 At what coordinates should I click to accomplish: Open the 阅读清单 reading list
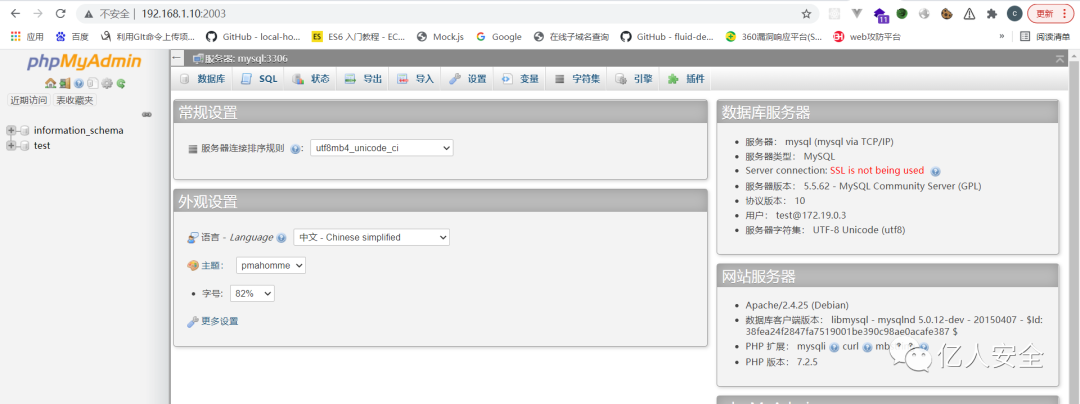1045,36
